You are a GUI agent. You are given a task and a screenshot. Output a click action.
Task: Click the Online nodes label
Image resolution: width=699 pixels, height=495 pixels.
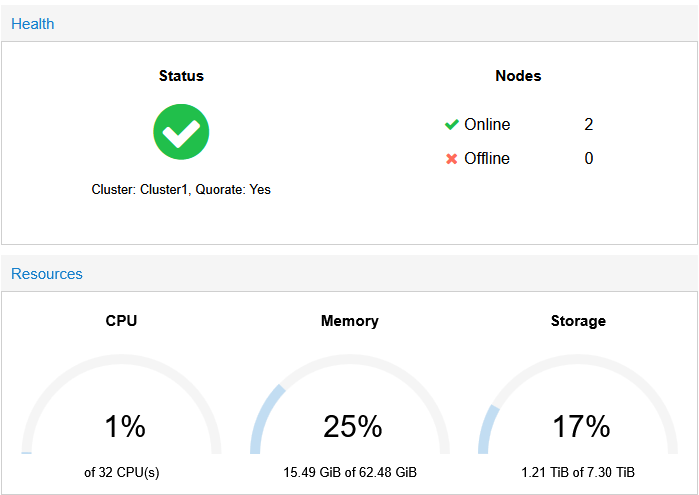point(487,125)
